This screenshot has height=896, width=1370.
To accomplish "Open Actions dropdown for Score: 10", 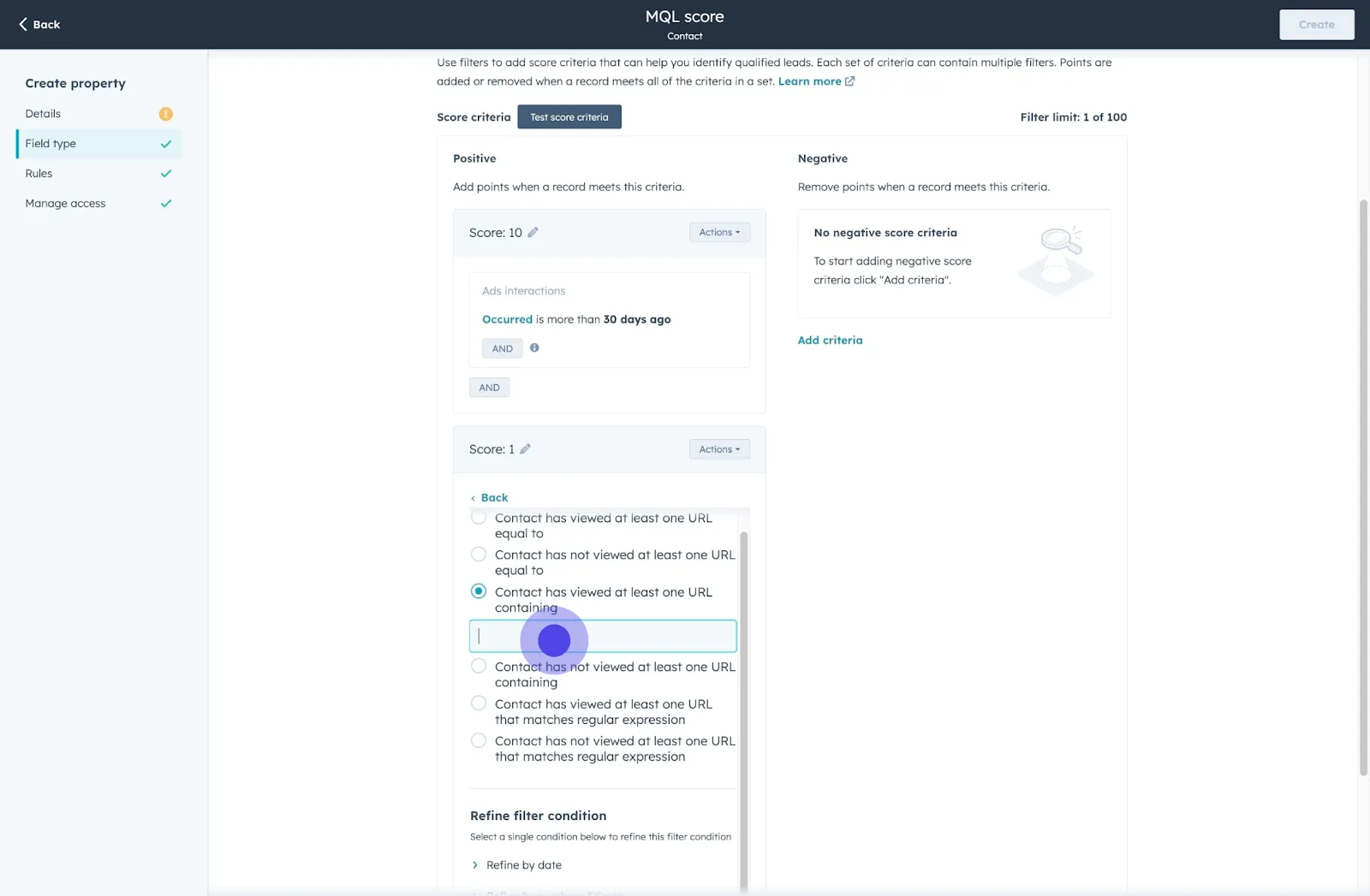I will click(x=719, y=232).
